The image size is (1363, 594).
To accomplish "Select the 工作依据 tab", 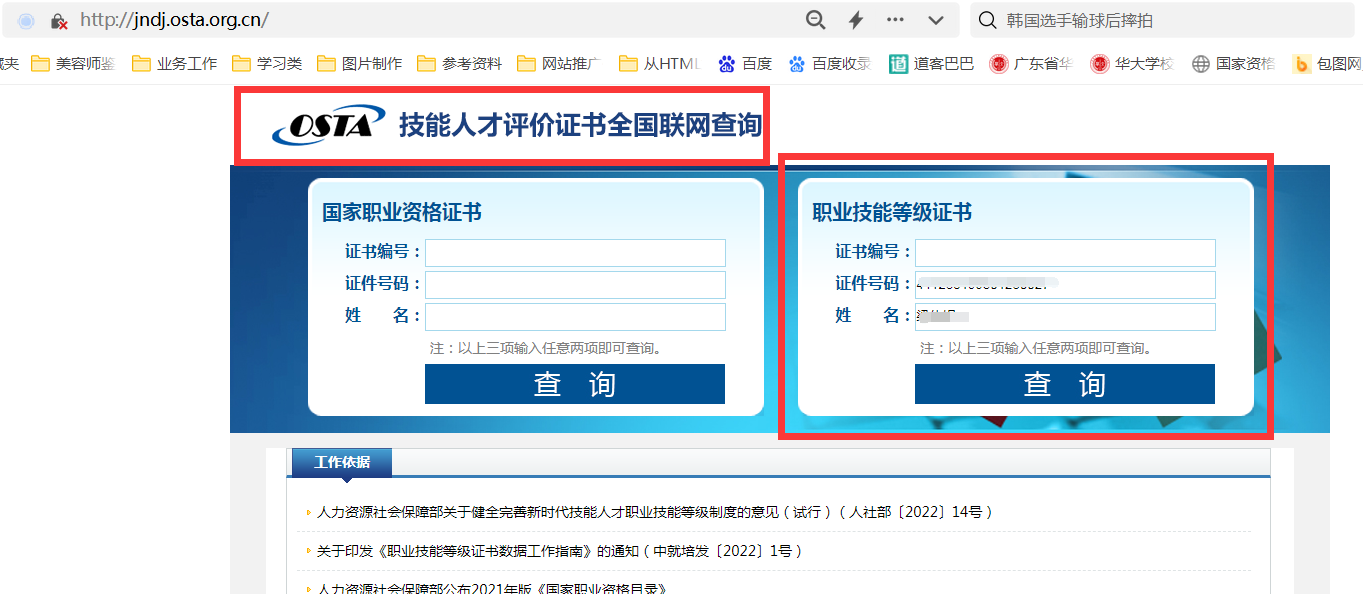I will coord(342,462).
